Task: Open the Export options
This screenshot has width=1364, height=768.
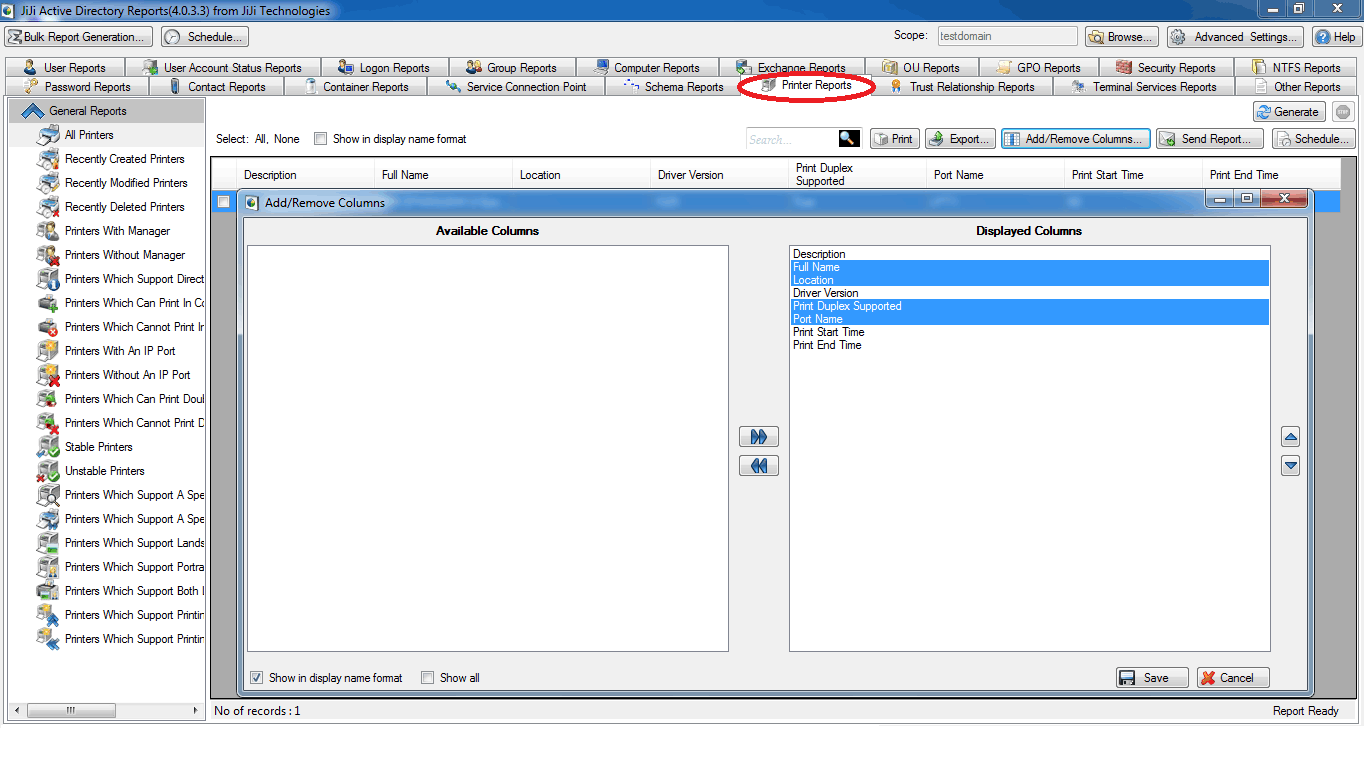Action: point(960,139)
